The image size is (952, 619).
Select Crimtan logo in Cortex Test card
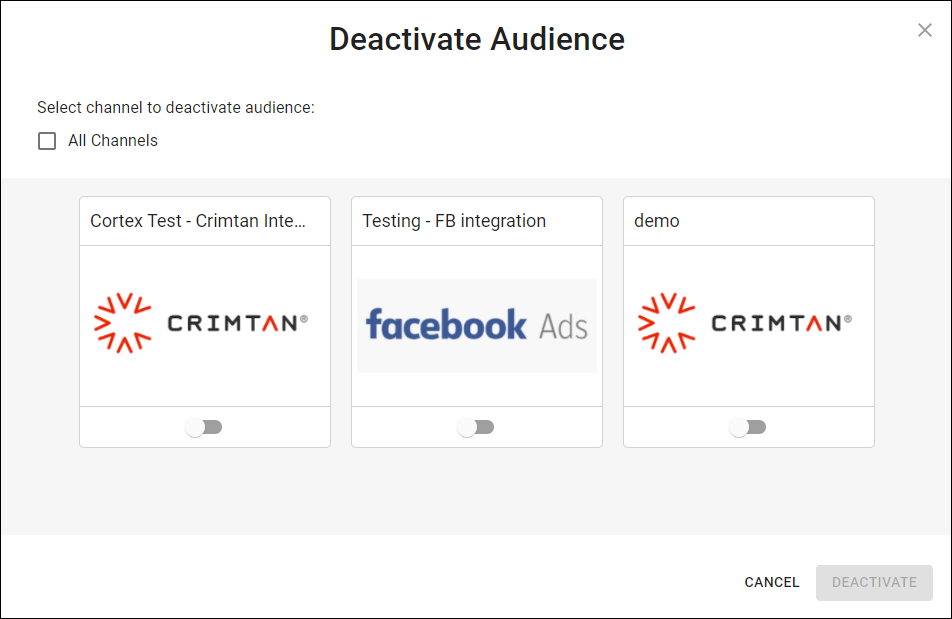pyautogui.click(x=201, y=323)
